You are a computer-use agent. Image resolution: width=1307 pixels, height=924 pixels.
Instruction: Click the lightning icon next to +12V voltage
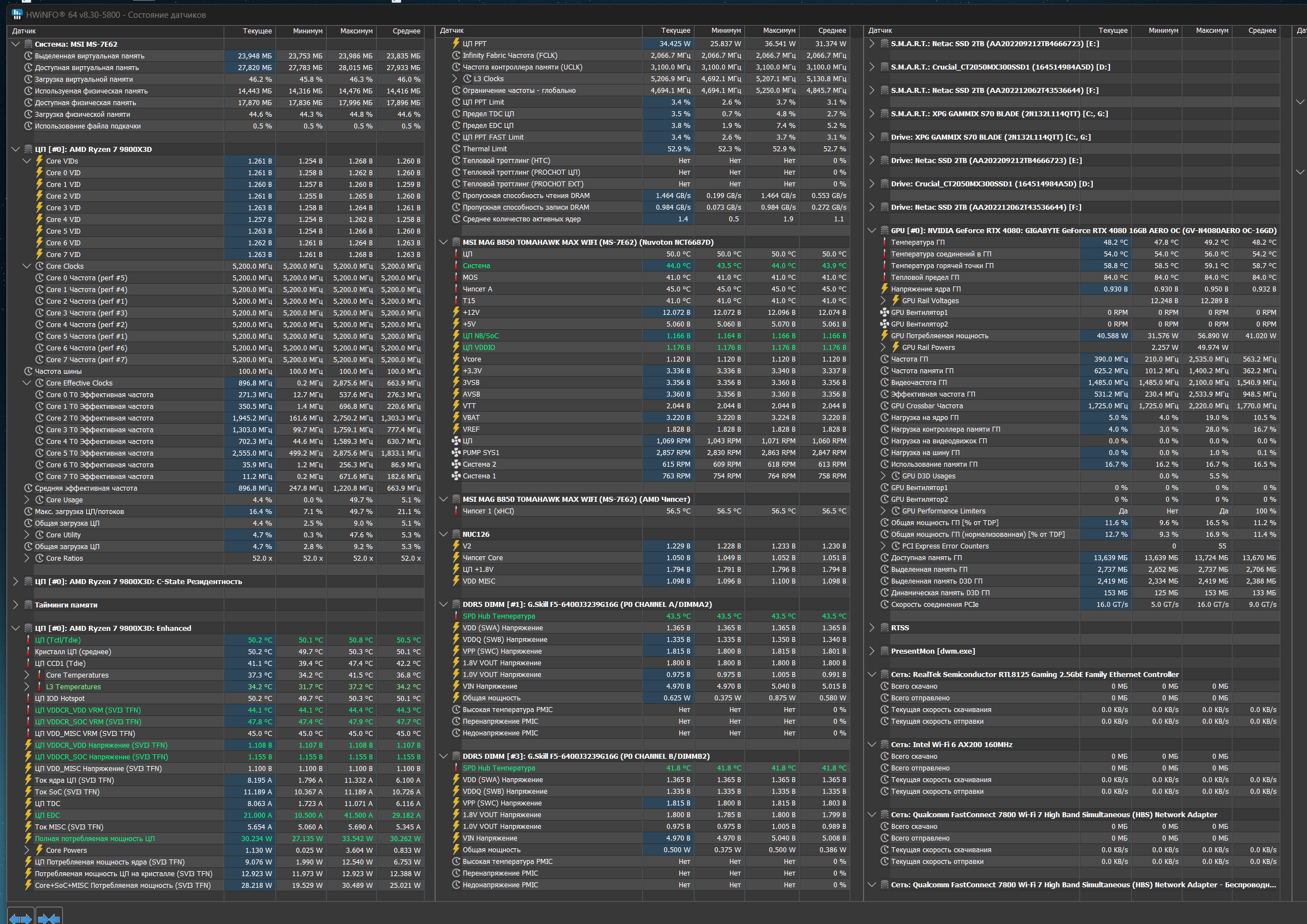[456, 313]
